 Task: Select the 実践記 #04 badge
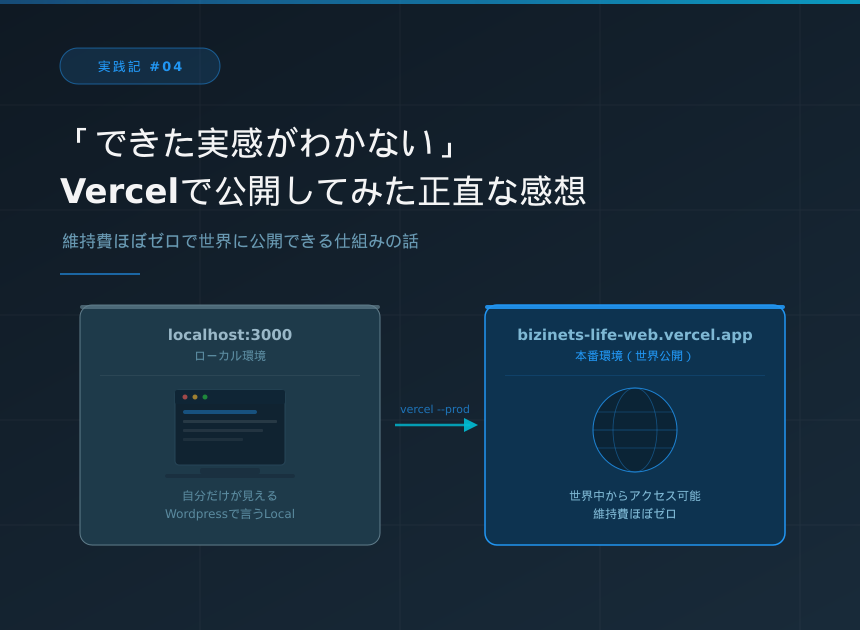pos(140,67)
